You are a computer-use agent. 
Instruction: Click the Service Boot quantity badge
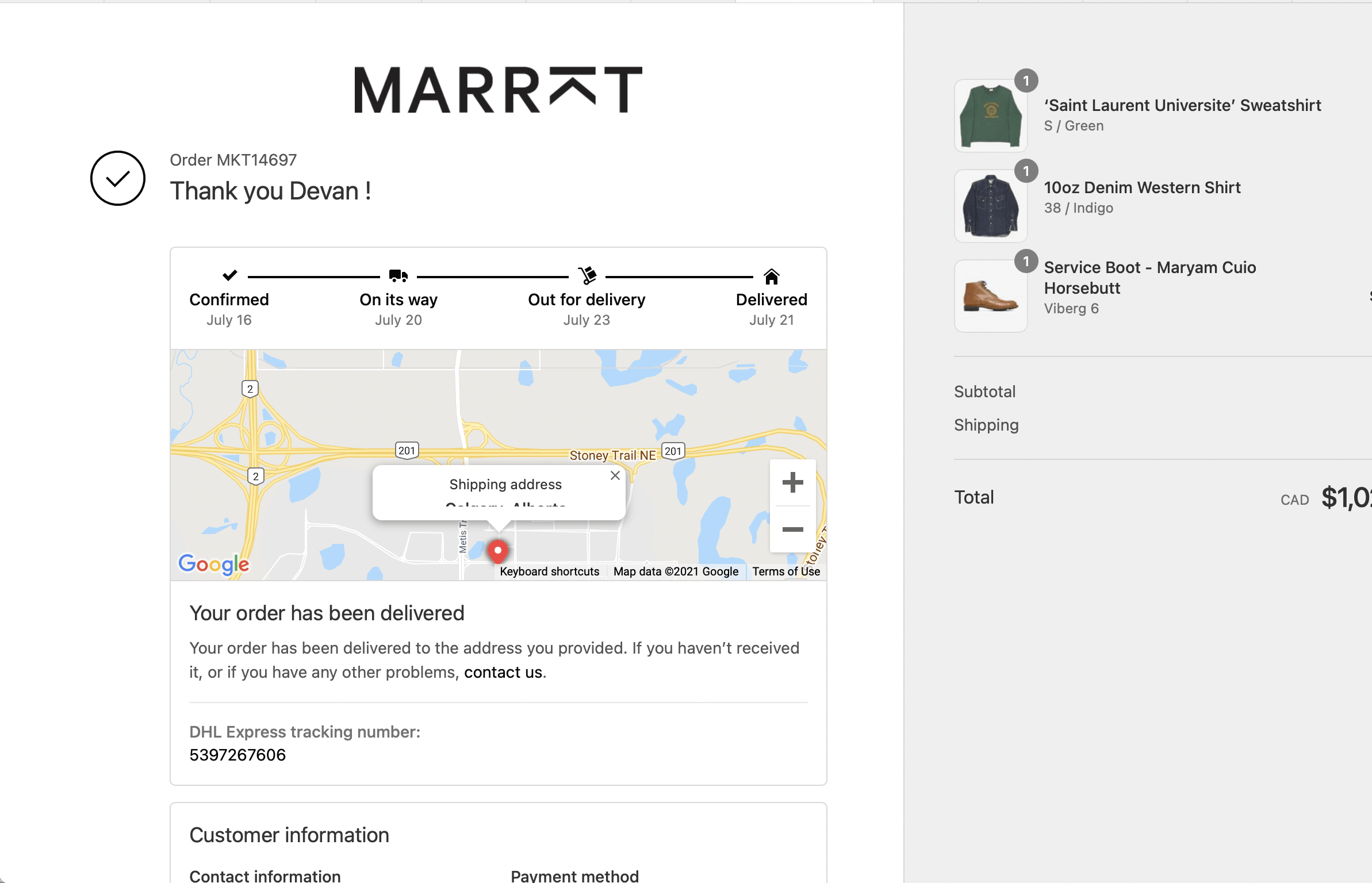1026,262
